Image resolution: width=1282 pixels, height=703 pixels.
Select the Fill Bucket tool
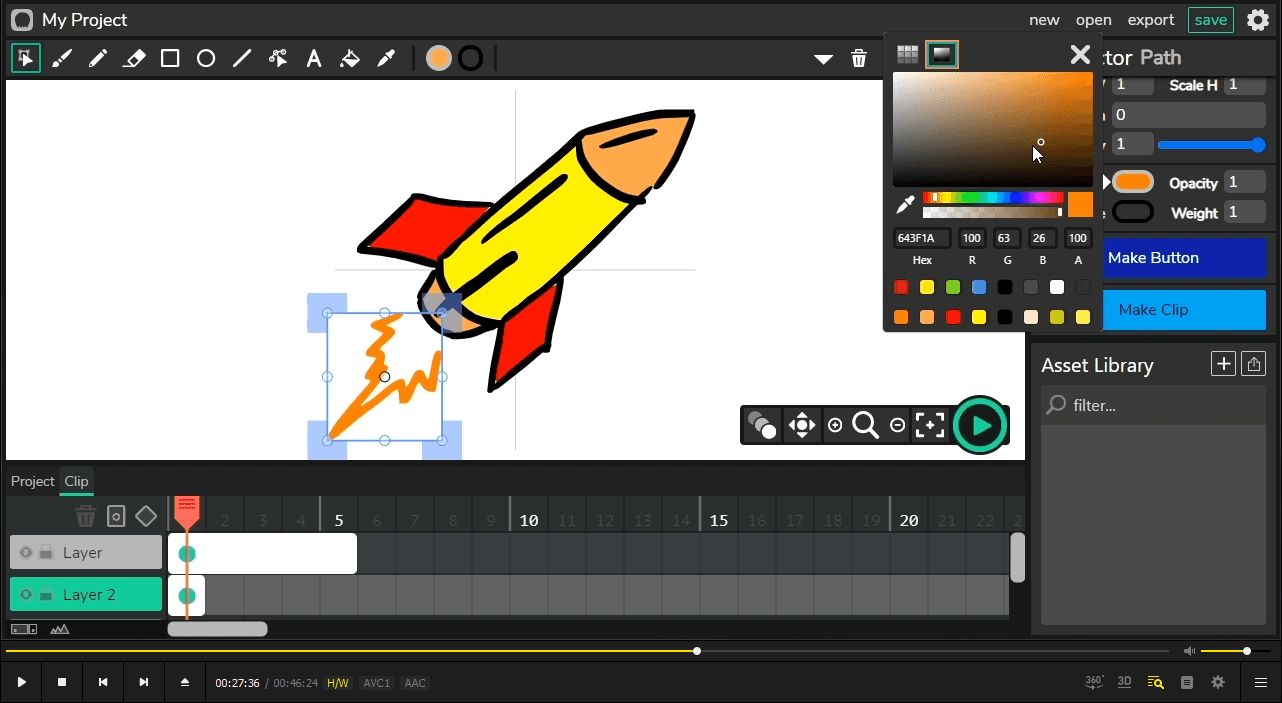pyautogui.click(x=350, y=59)
